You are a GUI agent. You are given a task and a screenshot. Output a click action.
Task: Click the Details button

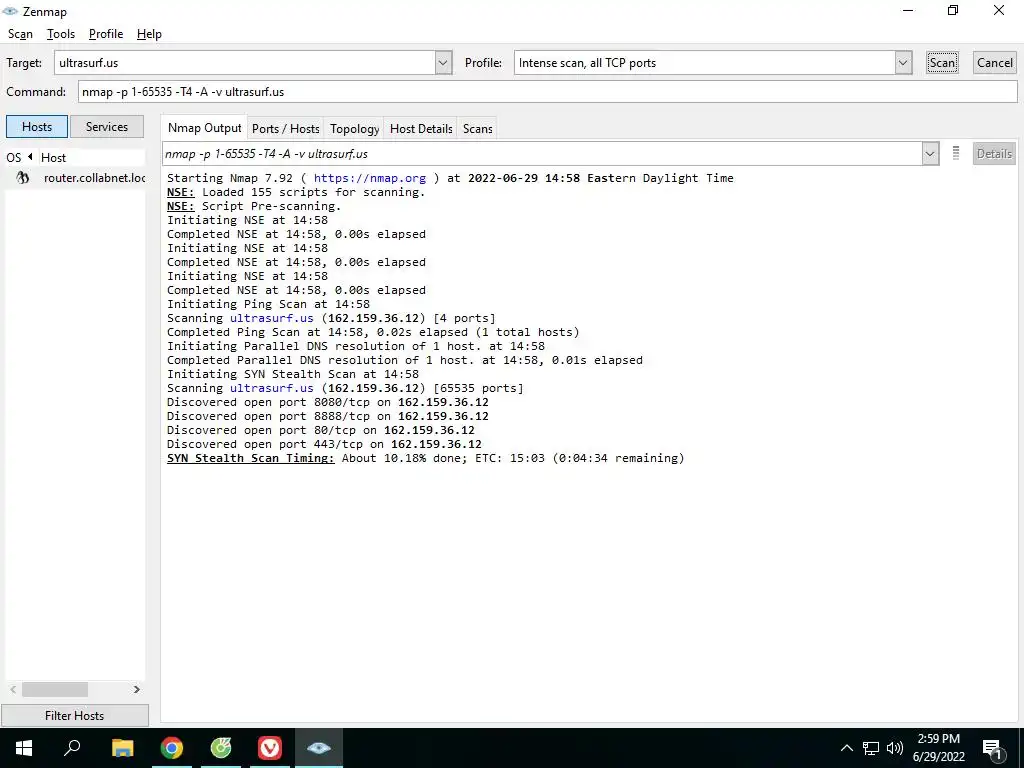tap(994, 153)
